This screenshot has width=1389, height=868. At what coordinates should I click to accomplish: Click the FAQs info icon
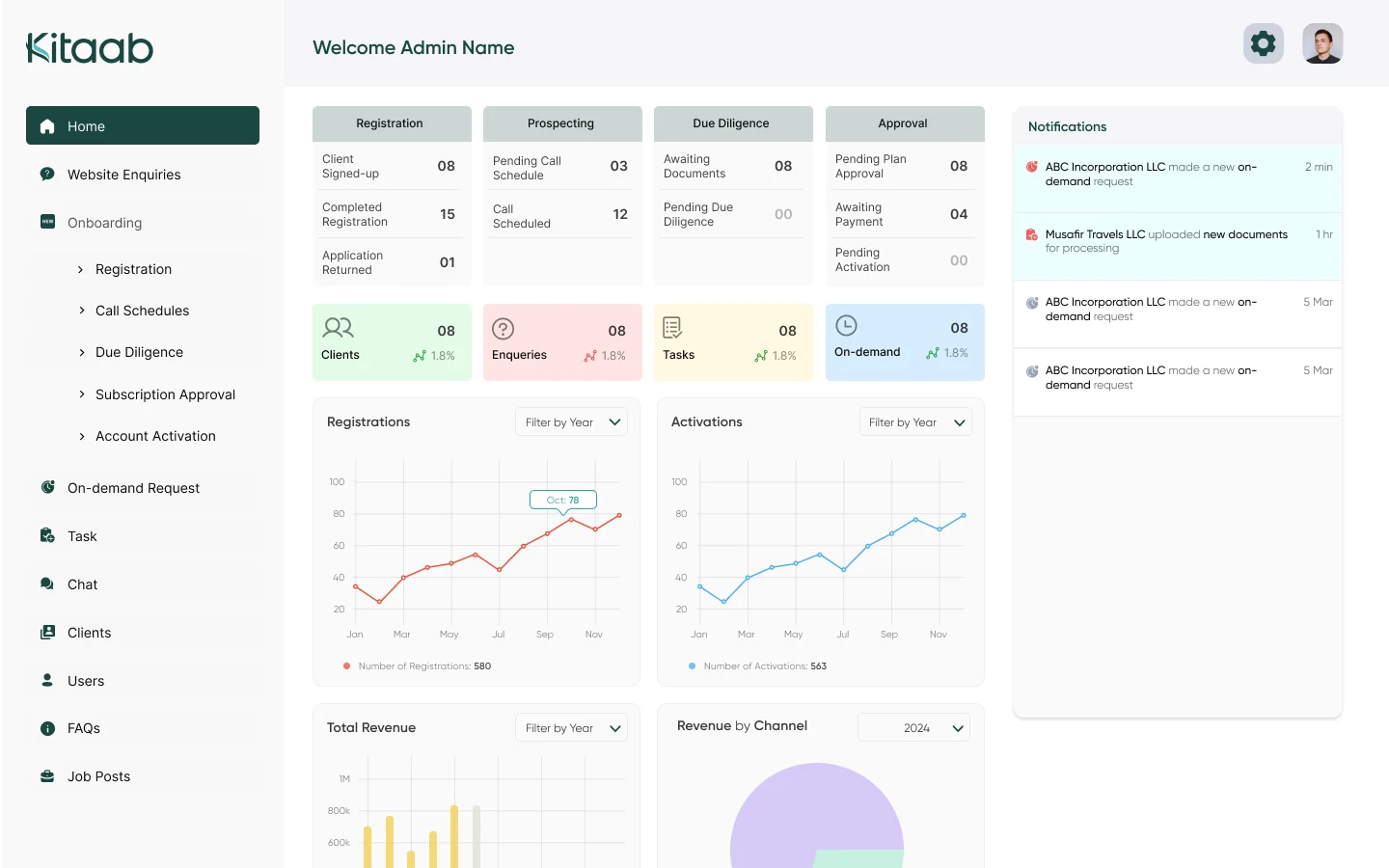click(47, 728)
